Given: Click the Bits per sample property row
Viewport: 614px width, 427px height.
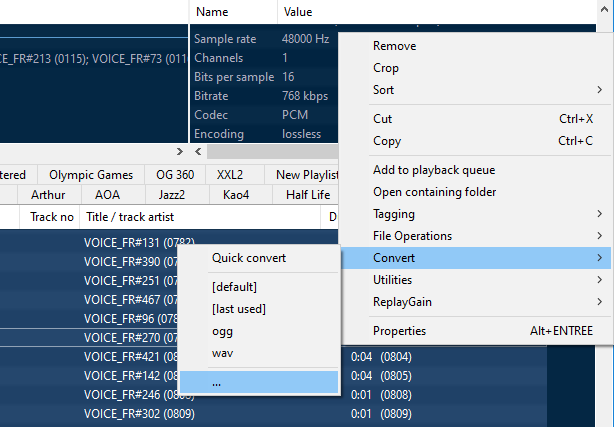Looking at the screenshot, I should coord(264,77).
